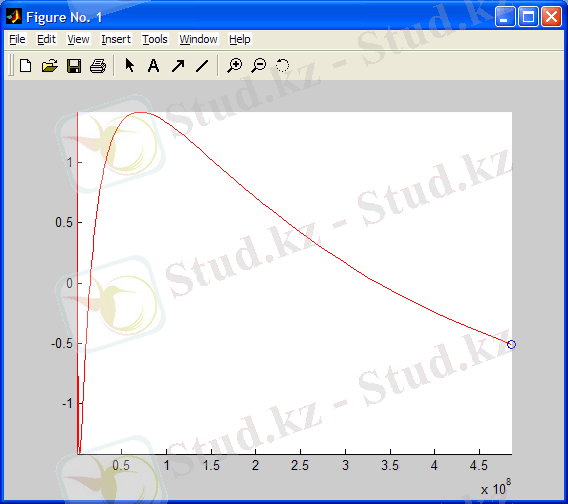The image size is (568, 504).
Task: Open the Window menu
Action: [x=199, y=39]
